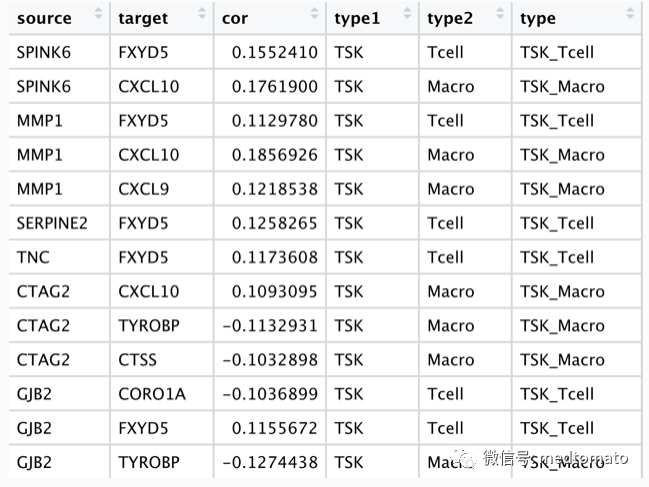This screenshot has width=649, height=487.
Task: Click the source column header label
Action: [44, 19]
